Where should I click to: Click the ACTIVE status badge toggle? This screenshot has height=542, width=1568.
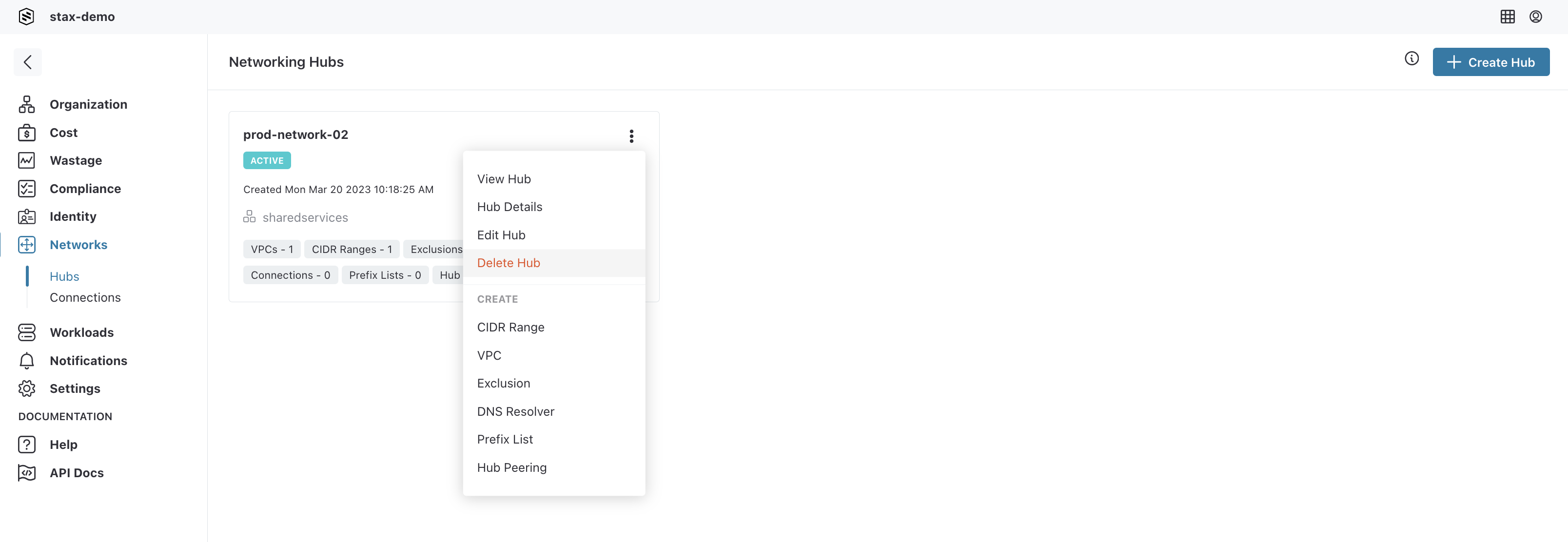pyautogui.click(x=267, y=160)
